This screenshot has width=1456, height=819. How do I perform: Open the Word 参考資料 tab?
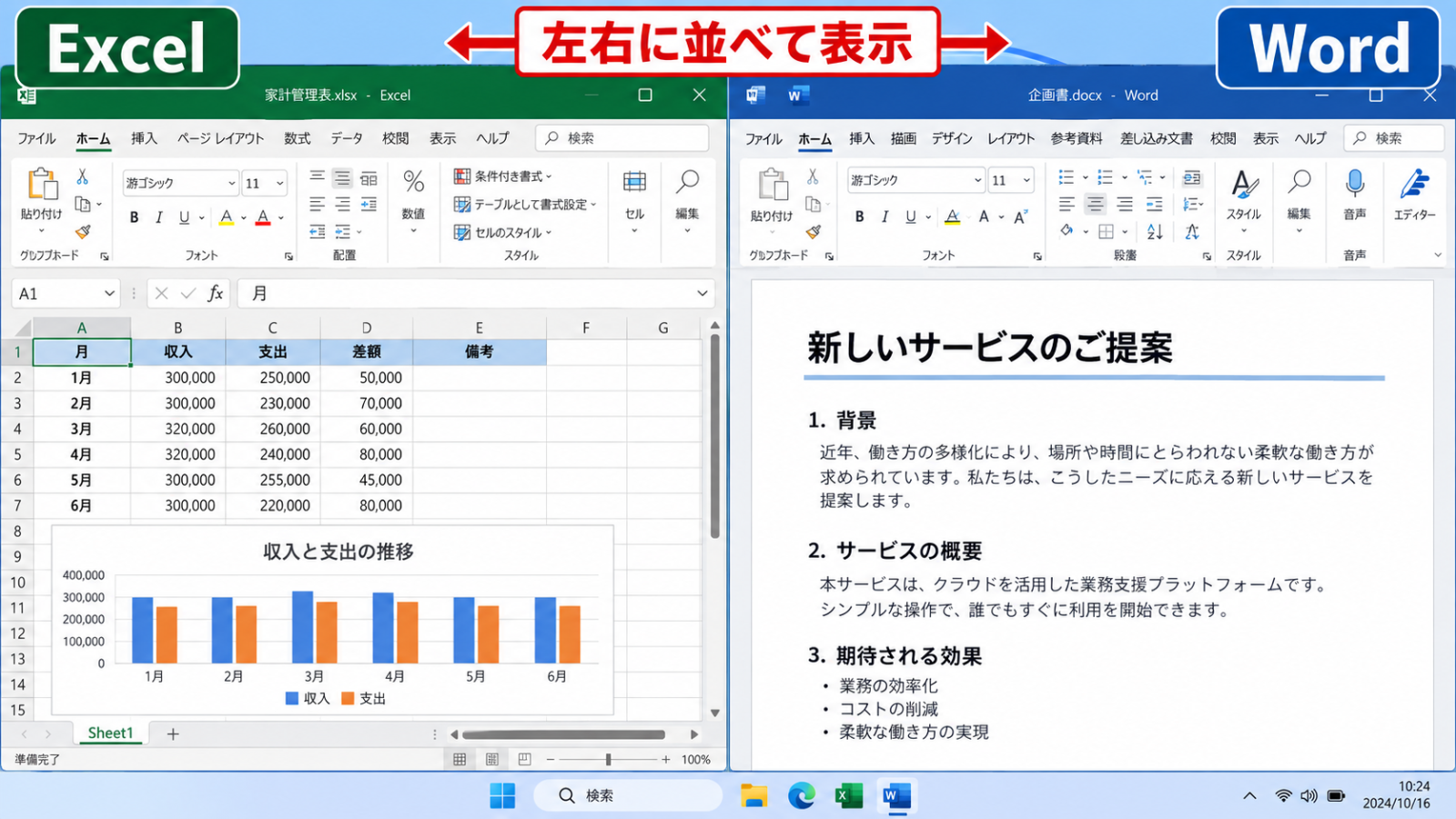coord(1077,138)
